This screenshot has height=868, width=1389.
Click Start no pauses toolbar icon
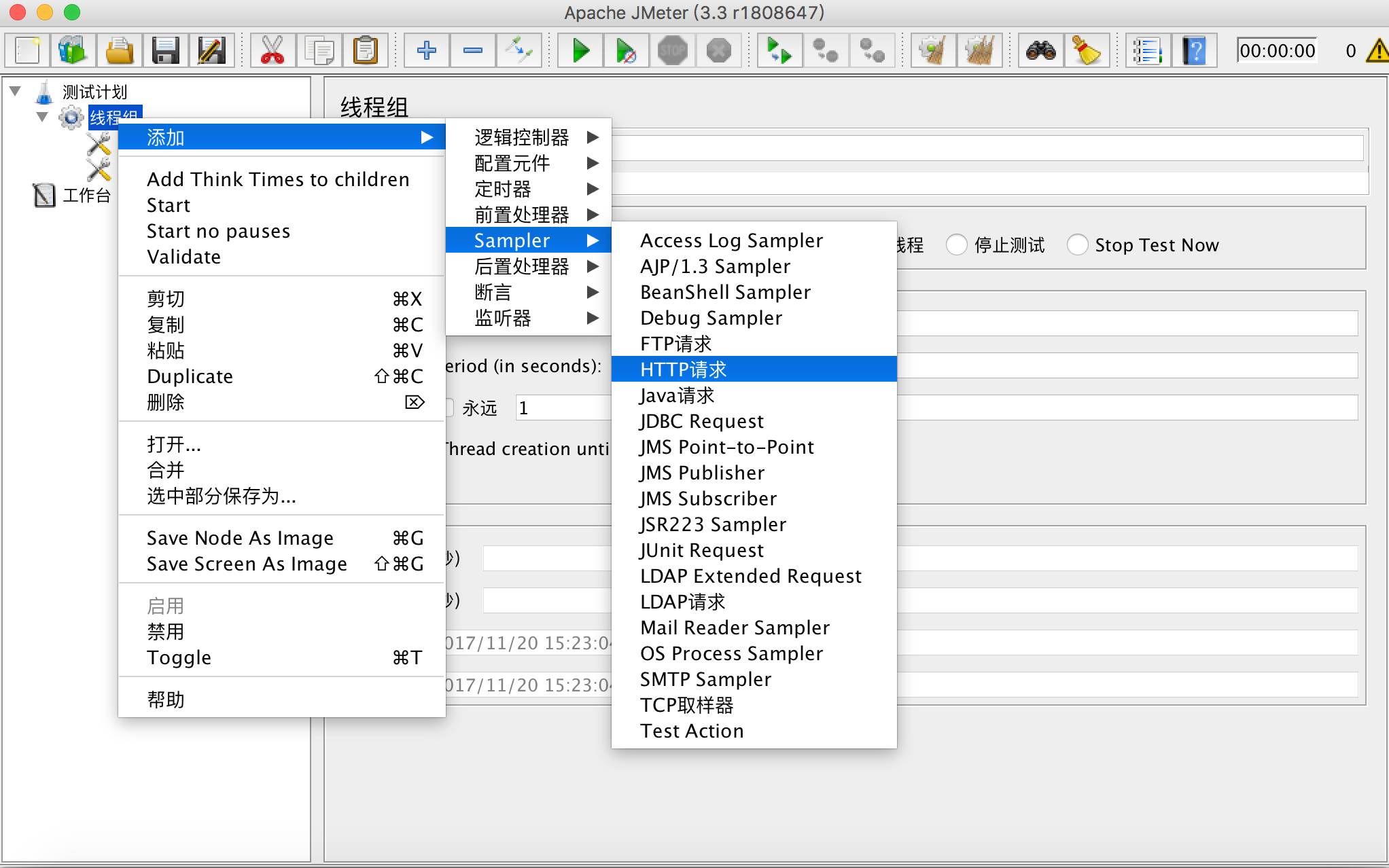pyautogui.click(x=626, y=51)
